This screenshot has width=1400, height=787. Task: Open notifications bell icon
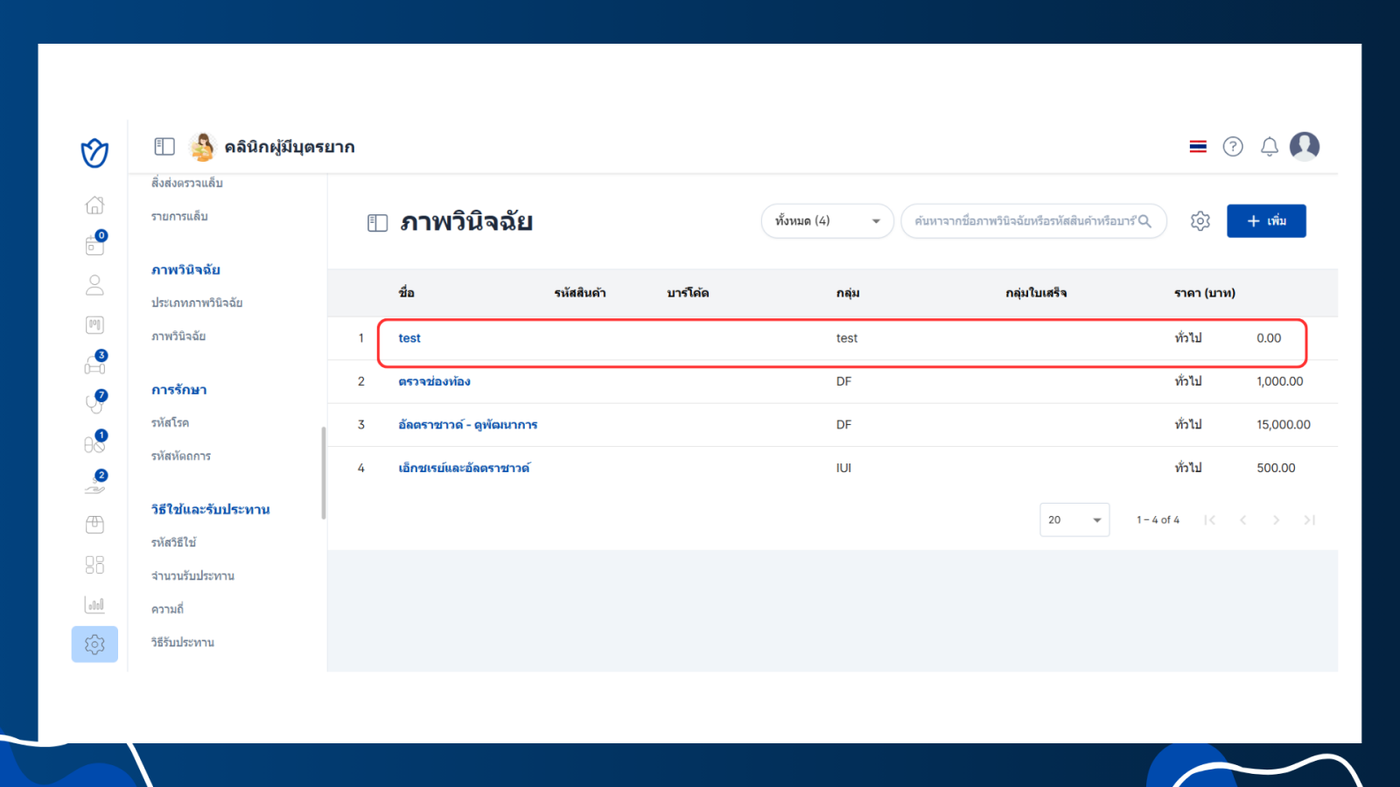pyautogui.click(x=1269, y=147)
